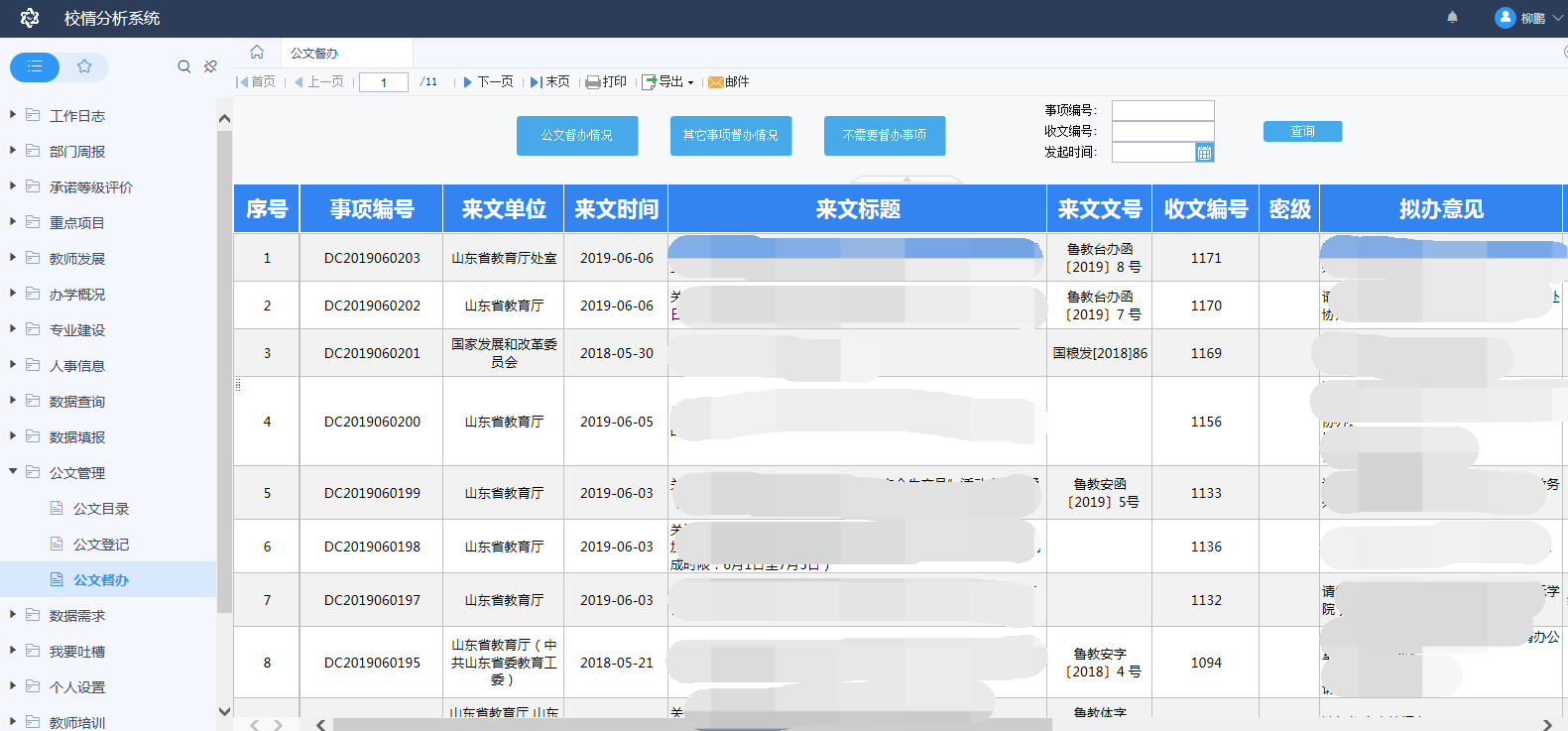Click the sidebar scroll-down arrow

pos(224,711)
